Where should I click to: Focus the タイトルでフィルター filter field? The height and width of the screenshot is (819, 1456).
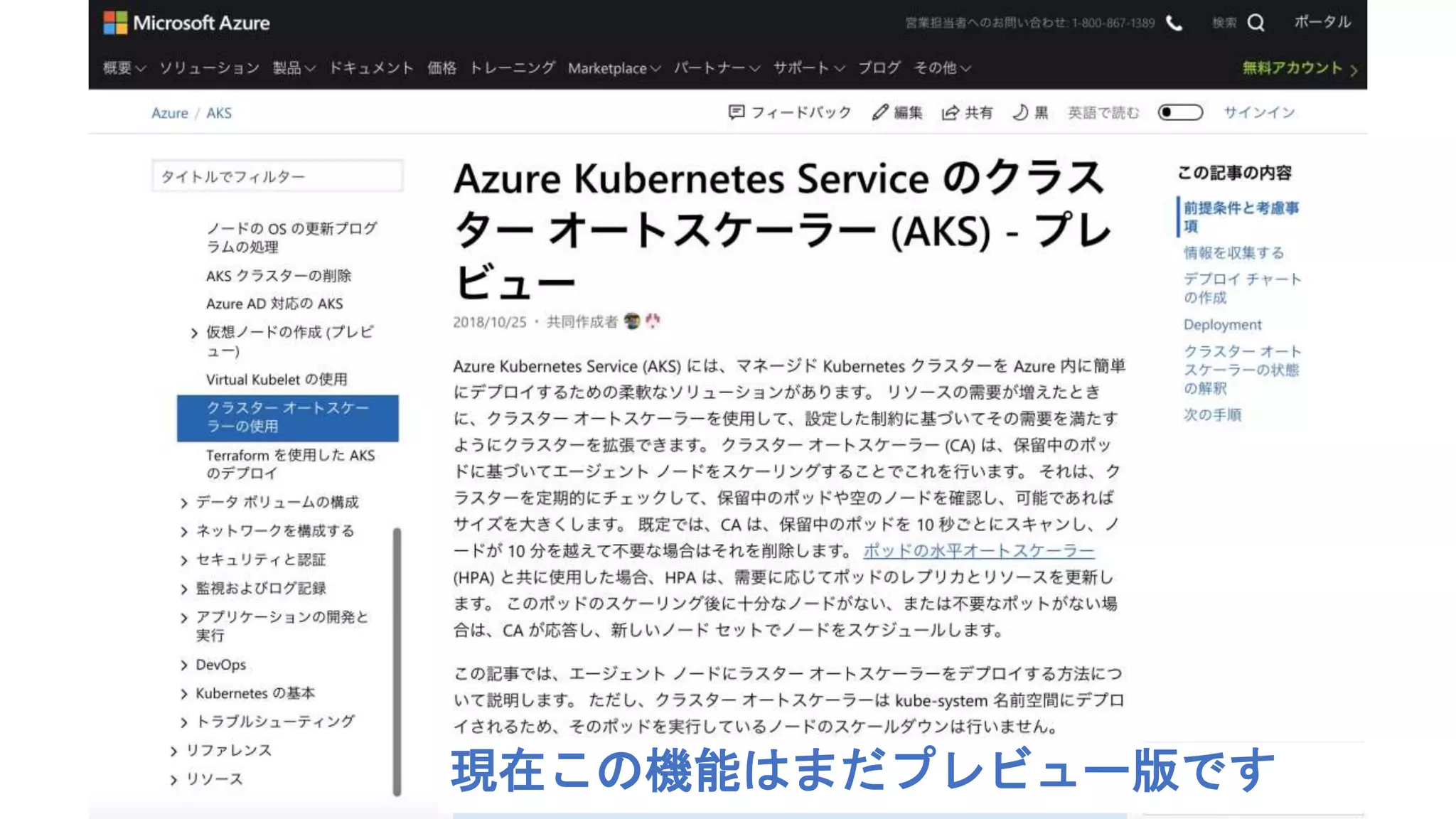277,176
